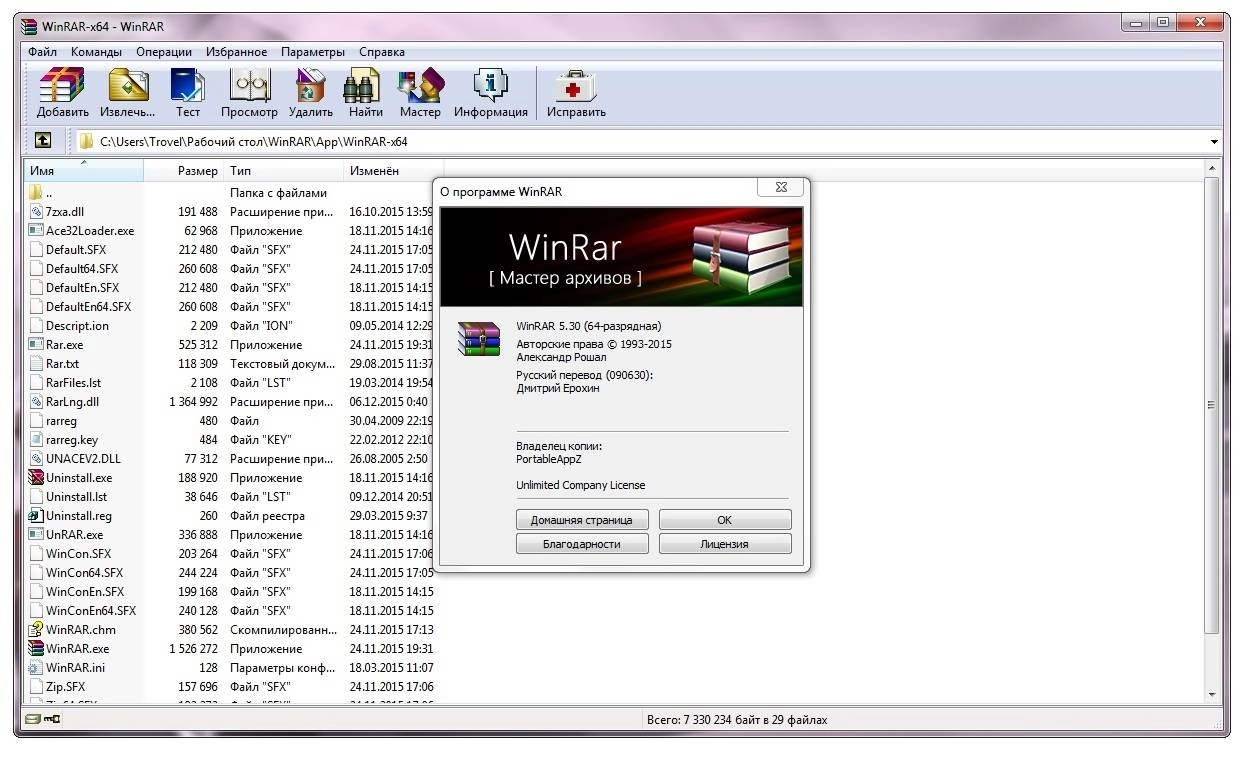Select the WinConEn.SFX file name
The image size is (1248, 757).
[85, 592]
